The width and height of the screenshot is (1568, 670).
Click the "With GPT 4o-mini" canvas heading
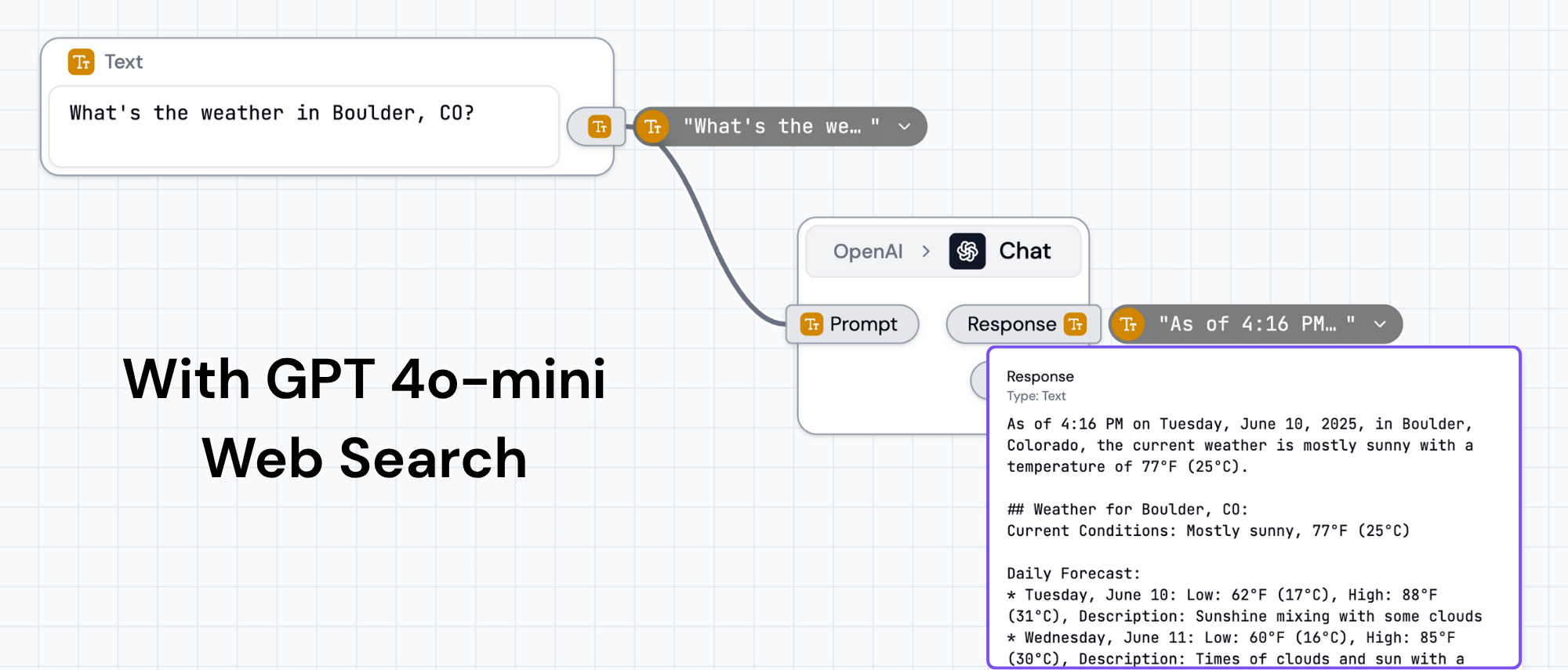click(x=365, y=379)
